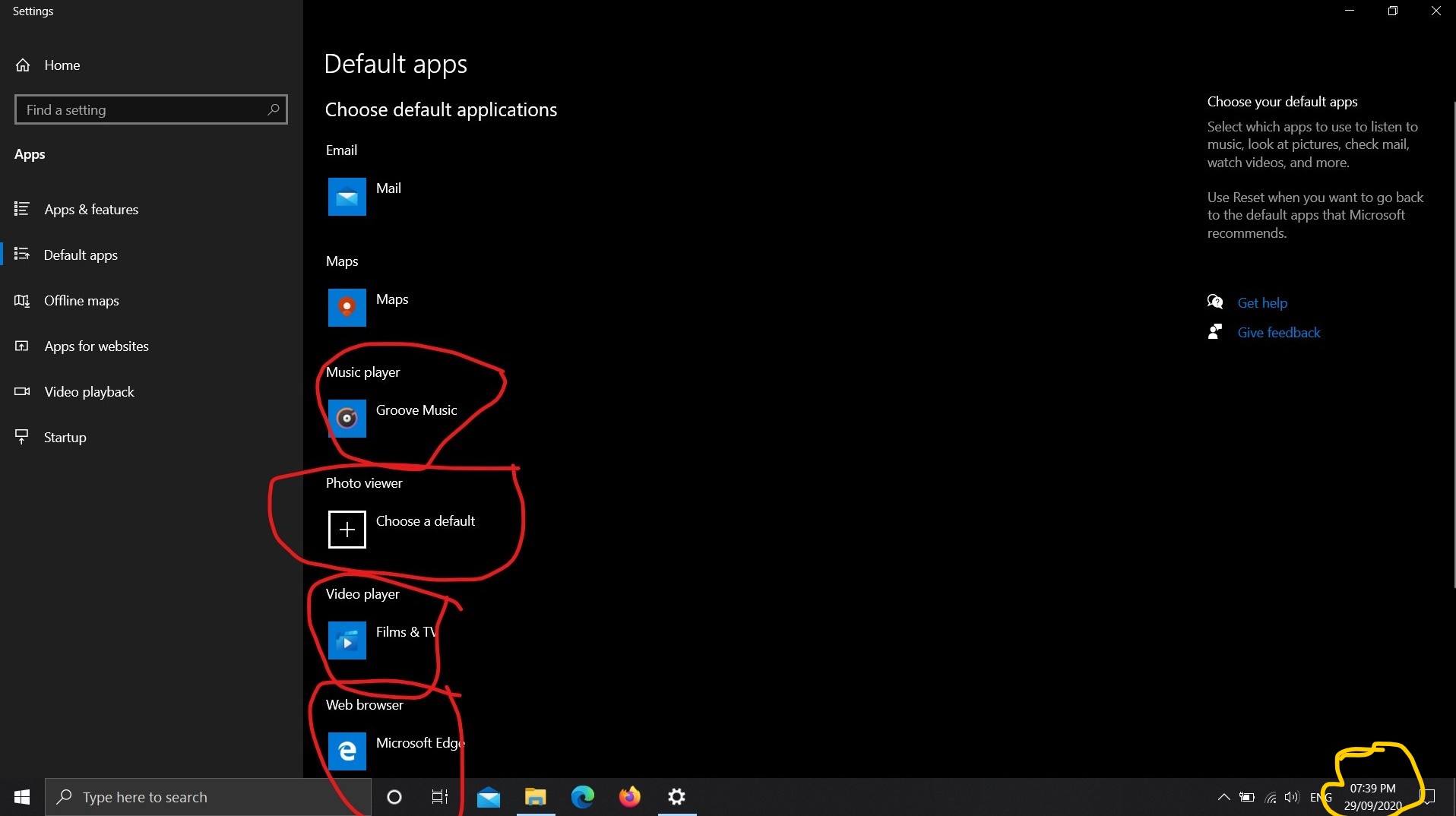This screenshot has width=1456, height=816.
Task: Open the Action Center notifications icon
Action: pyautogui.click(x=1427, y=797)
